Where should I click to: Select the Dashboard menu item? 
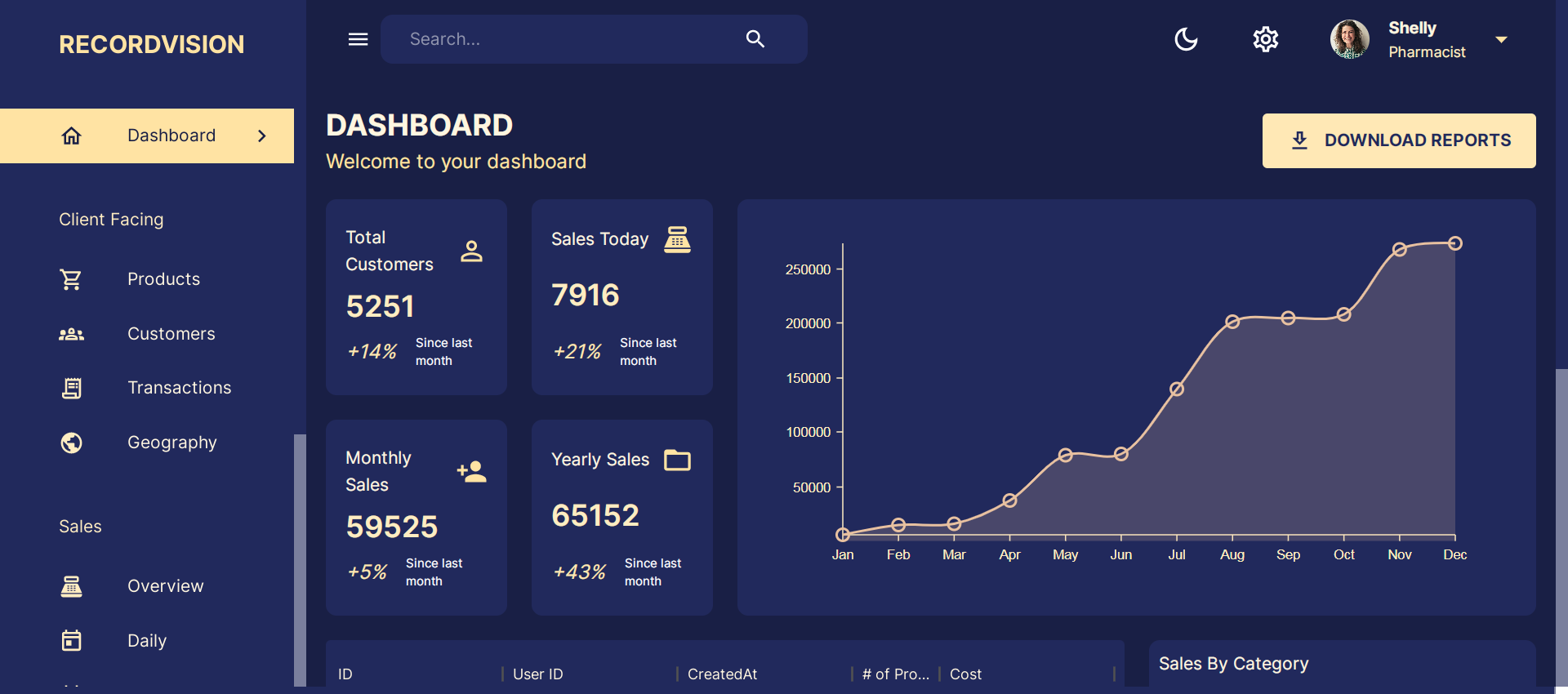[x=147, y=136]
